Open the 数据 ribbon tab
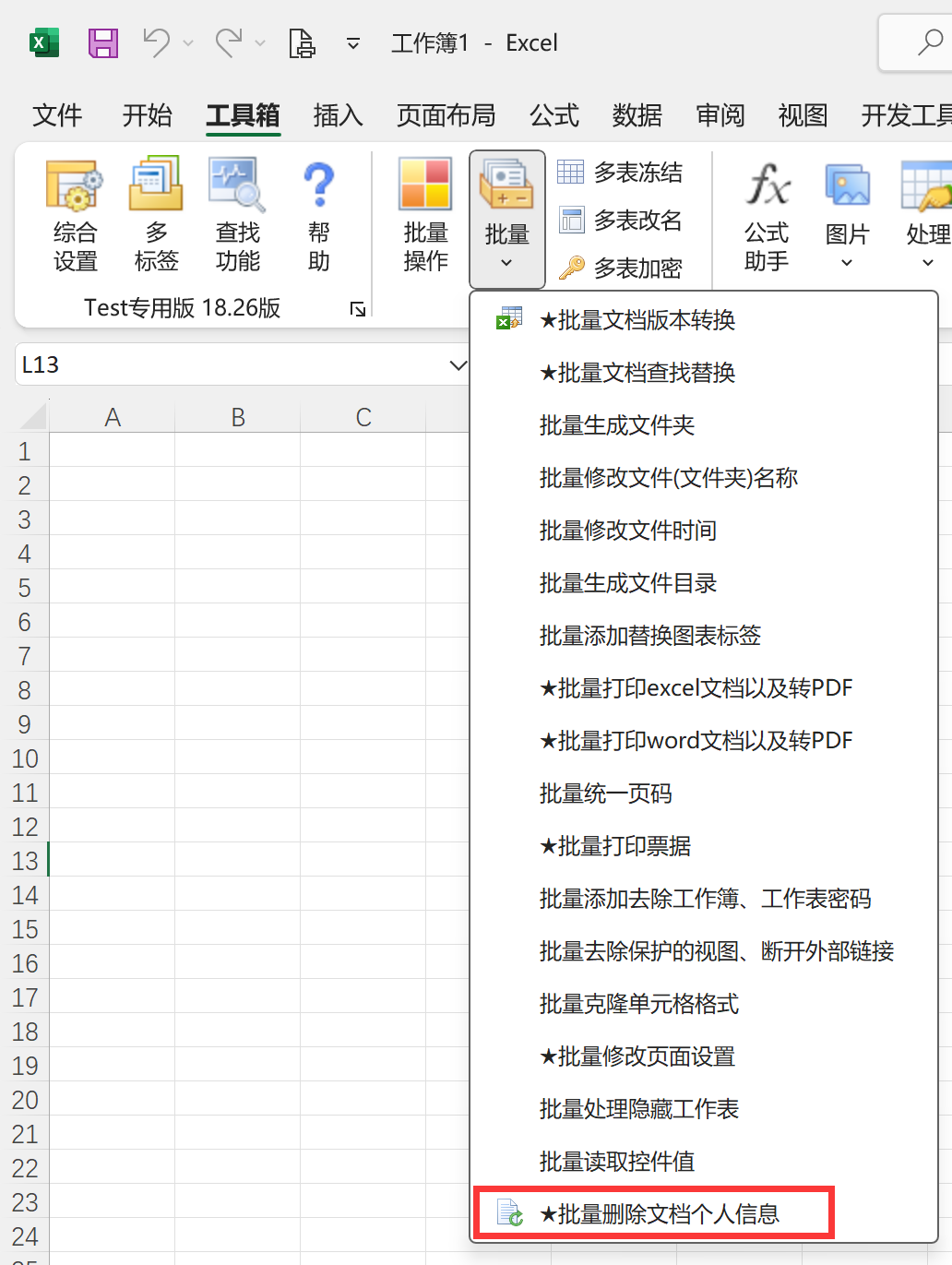 click(637, 115)
